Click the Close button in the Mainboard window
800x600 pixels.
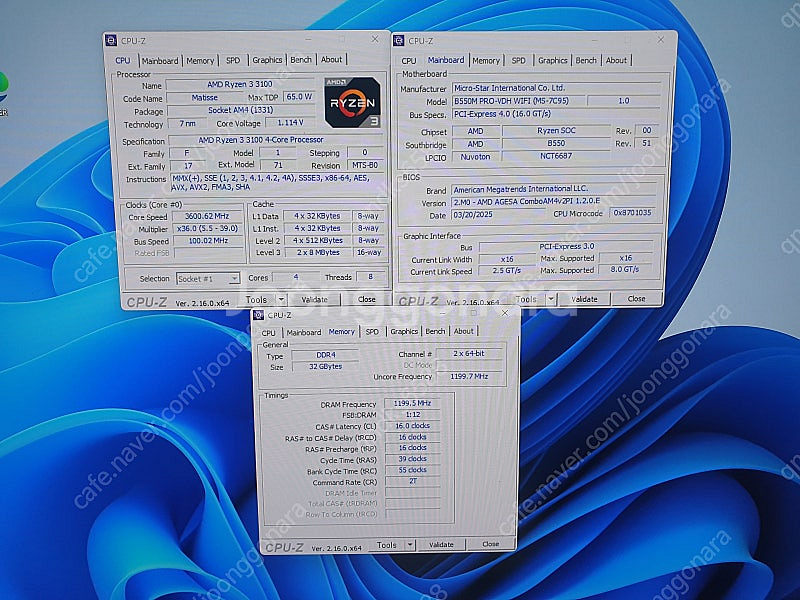pos(636,299)
